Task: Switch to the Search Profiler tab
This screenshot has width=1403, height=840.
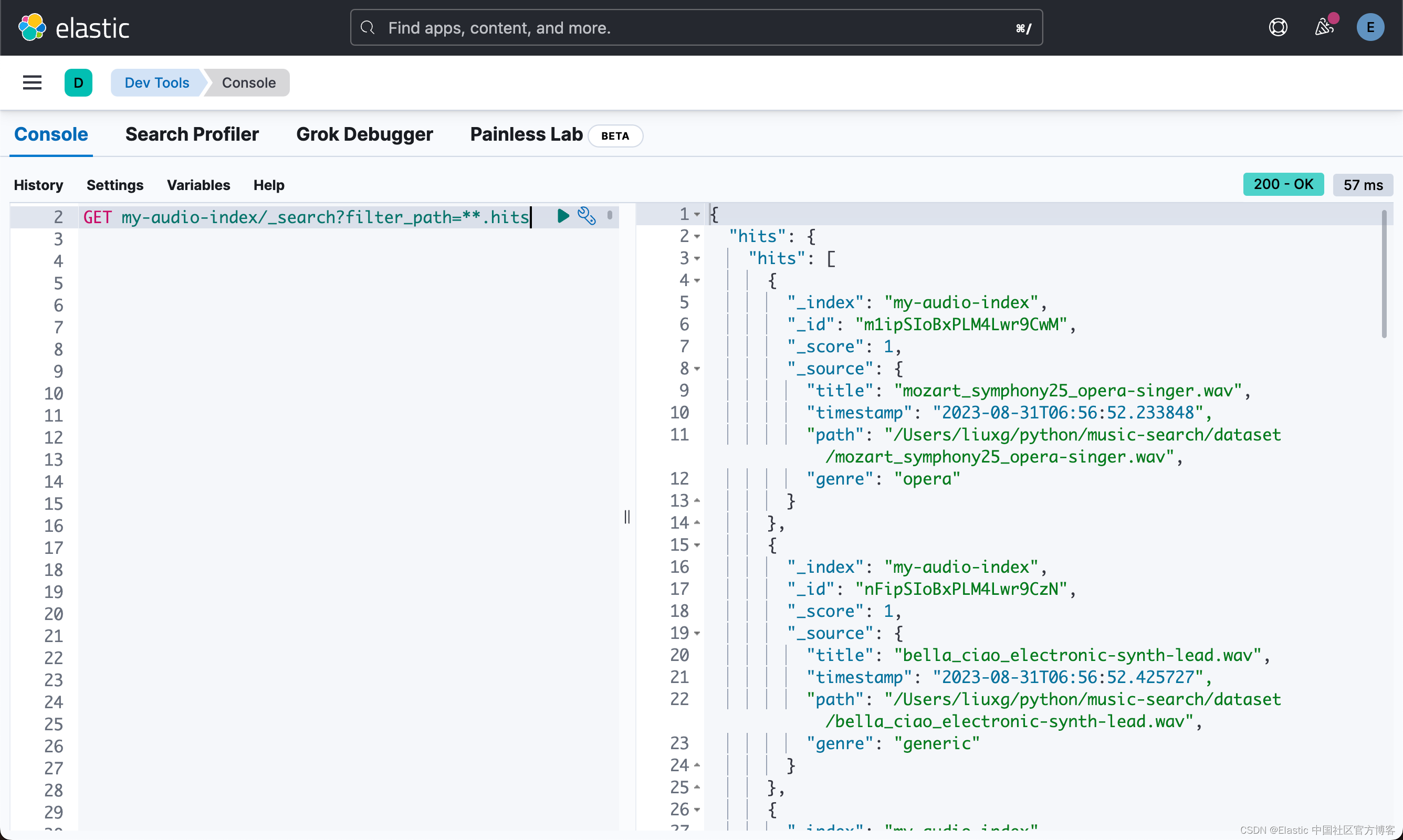Action: pos(192,134)
